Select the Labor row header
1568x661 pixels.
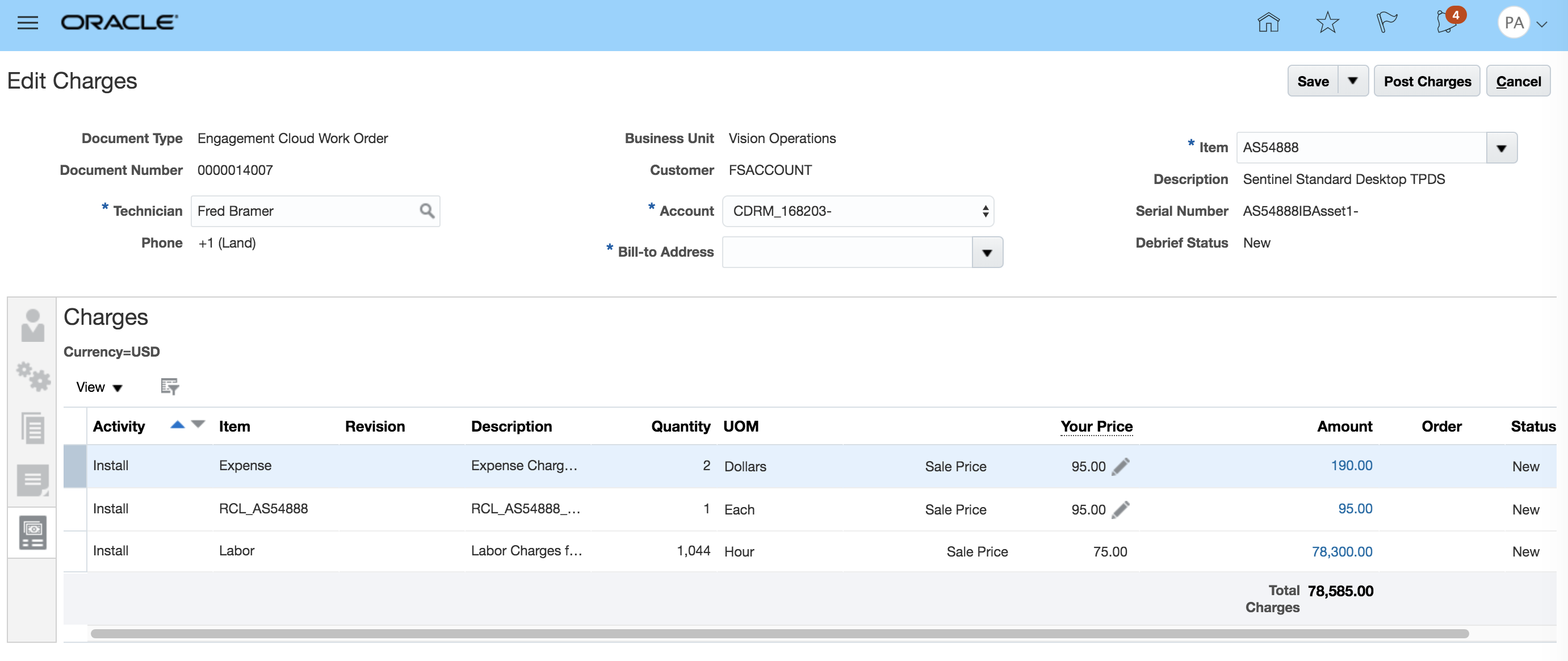pyautogui.click(x=75, y=551)
